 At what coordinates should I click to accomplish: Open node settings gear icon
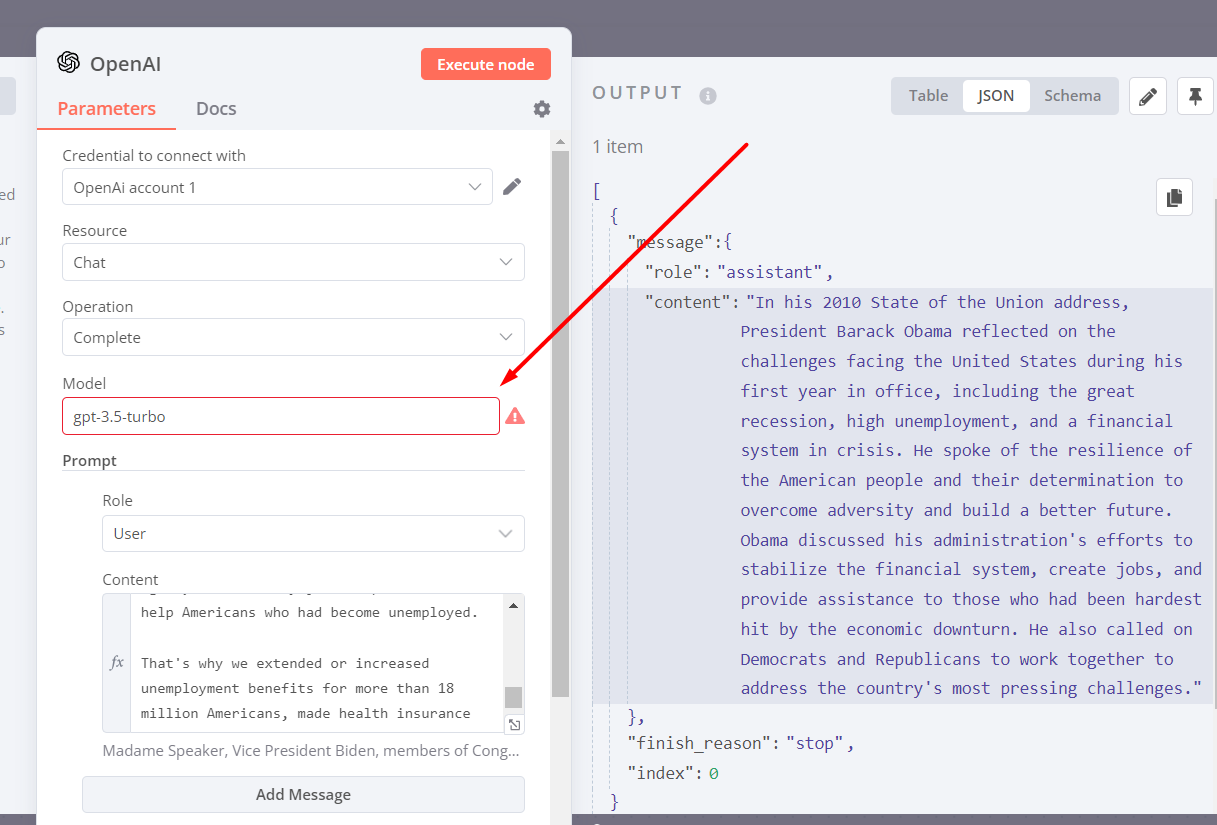(x=542, y=109)
